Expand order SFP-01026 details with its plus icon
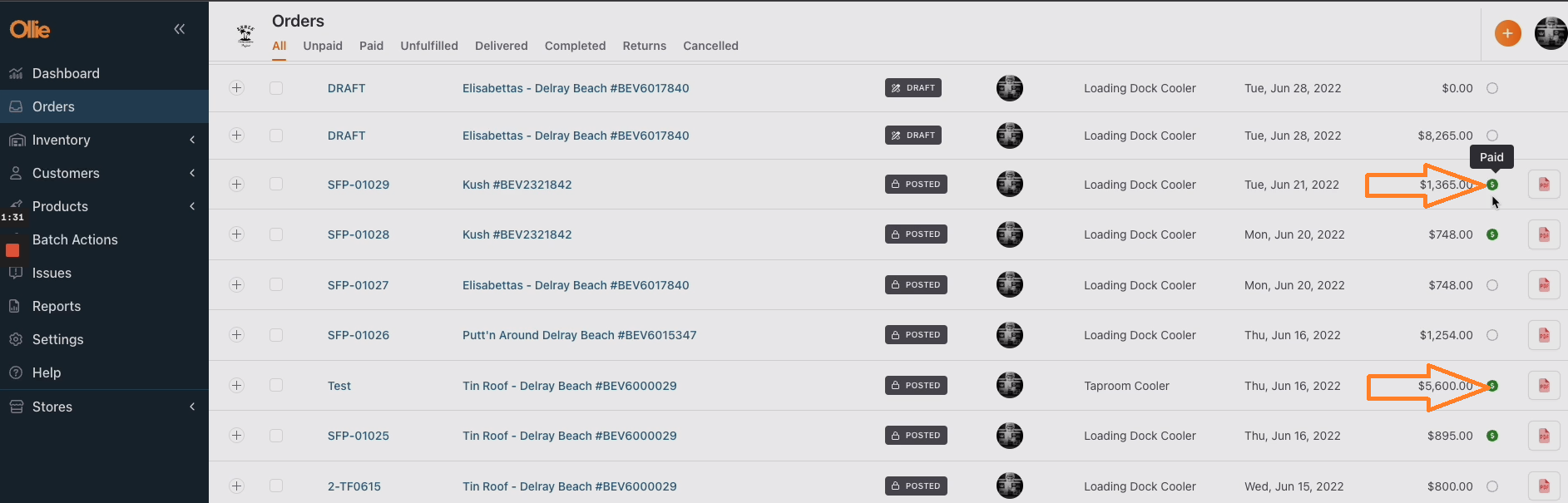 point(237,335)
